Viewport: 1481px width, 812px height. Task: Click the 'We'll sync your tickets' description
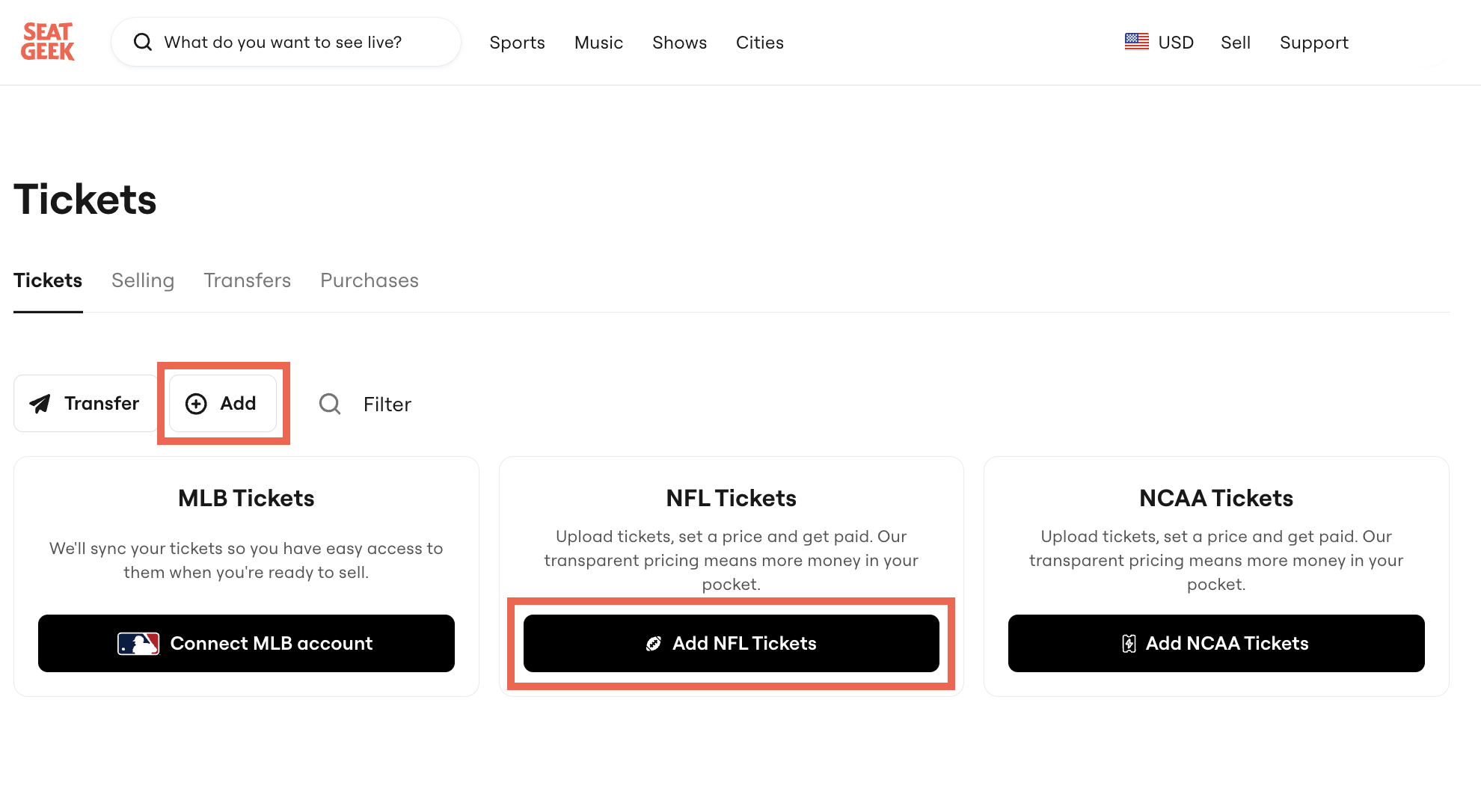click(x=246, y=560)
